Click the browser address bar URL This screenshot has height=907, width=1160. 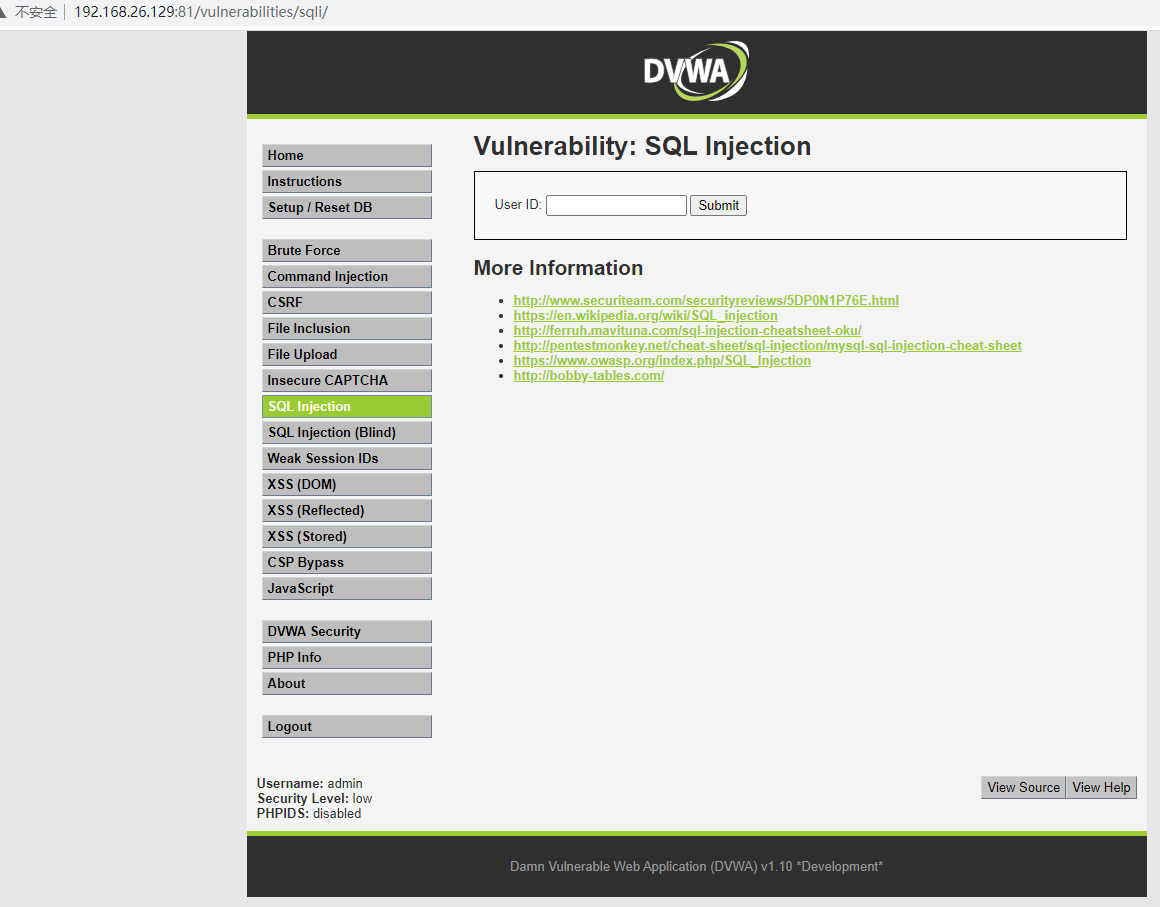click(200, 12)
